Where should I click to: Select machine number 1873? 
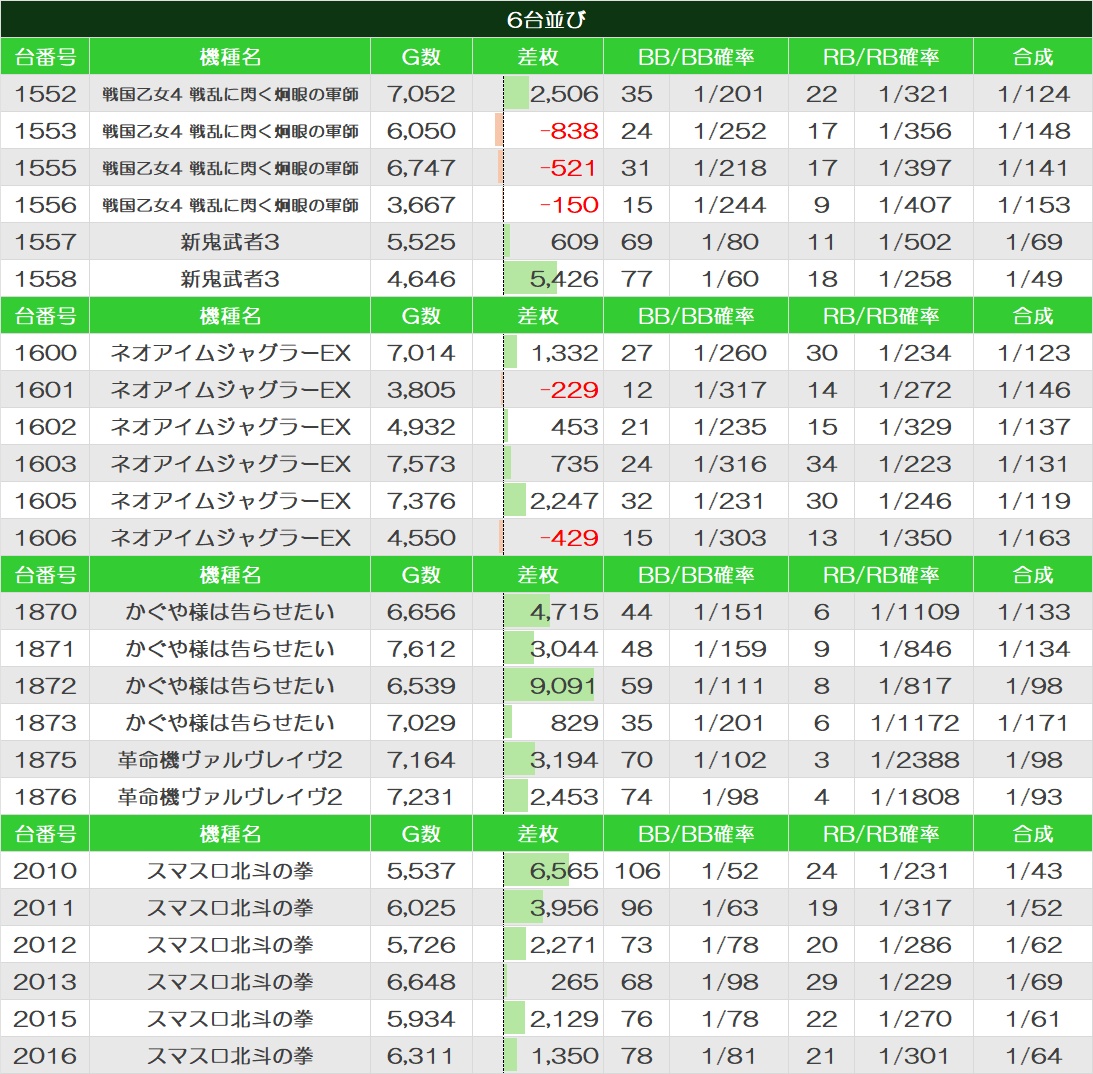[45, 723]
